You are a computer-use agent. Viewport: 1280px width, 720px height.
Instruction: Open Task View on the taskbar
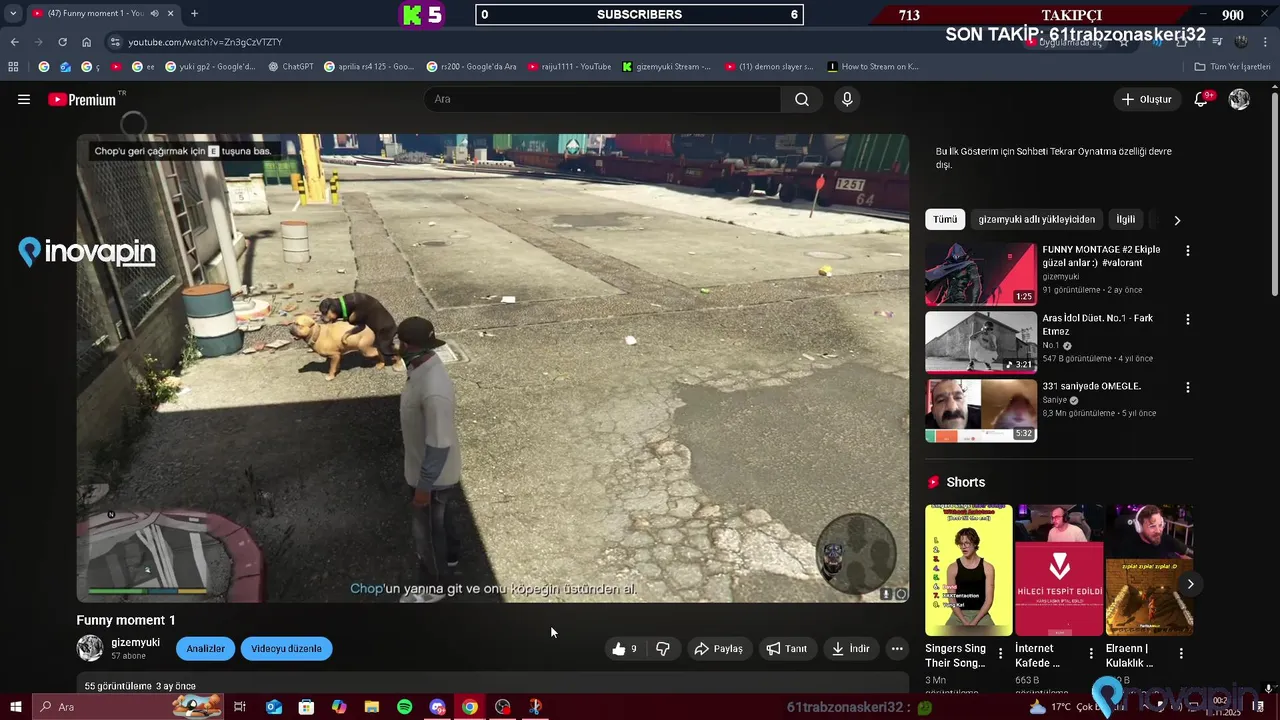click(240, 707)
